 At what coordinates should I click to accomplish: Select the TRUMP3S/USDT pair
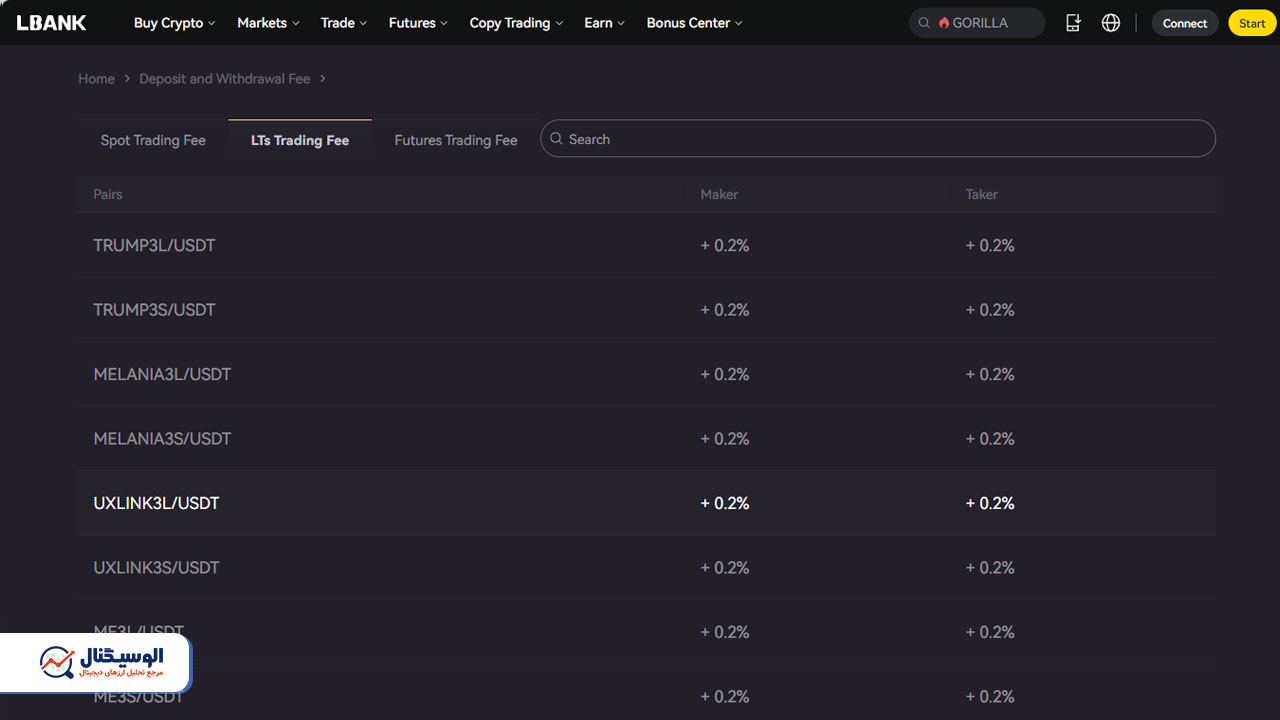point(154,310)
